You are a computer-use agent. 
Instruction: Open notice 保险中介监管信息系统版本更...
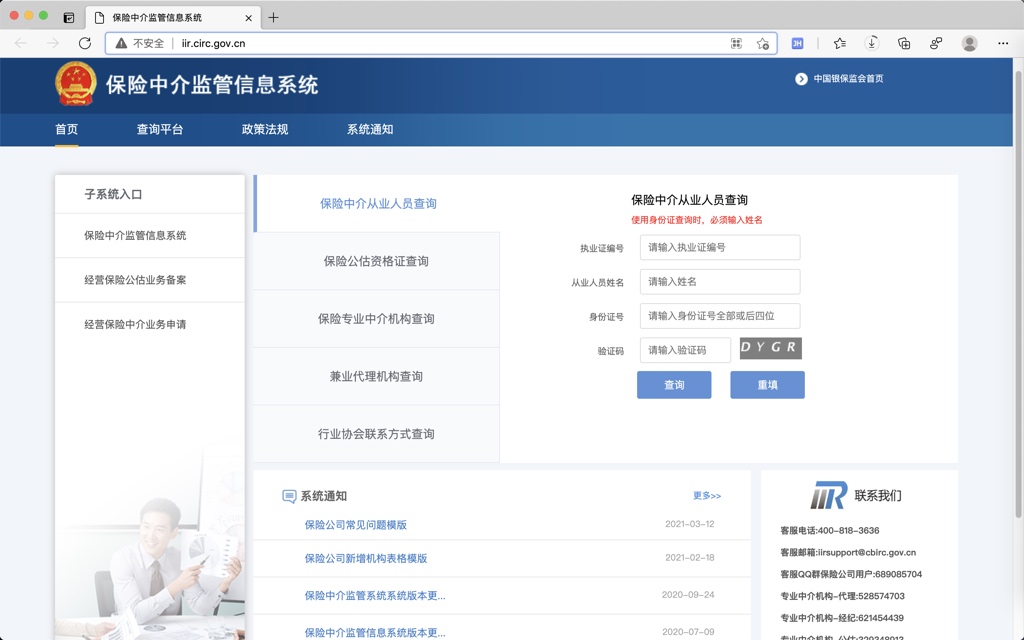(375, 632)
